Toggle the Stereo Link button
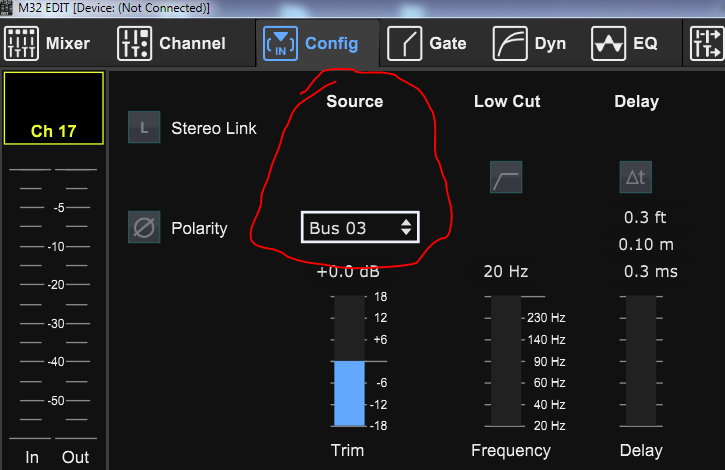This screenshot has width=725, height=470. point(144,128)
